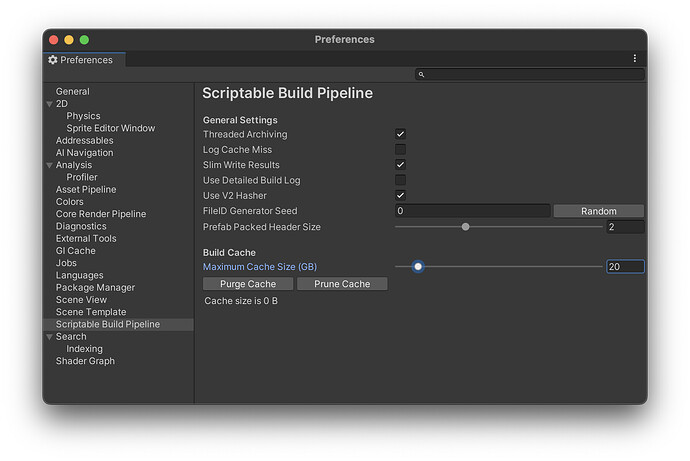
Task: Select Addressables in the sidebar
Action: [x=84, y=141]
